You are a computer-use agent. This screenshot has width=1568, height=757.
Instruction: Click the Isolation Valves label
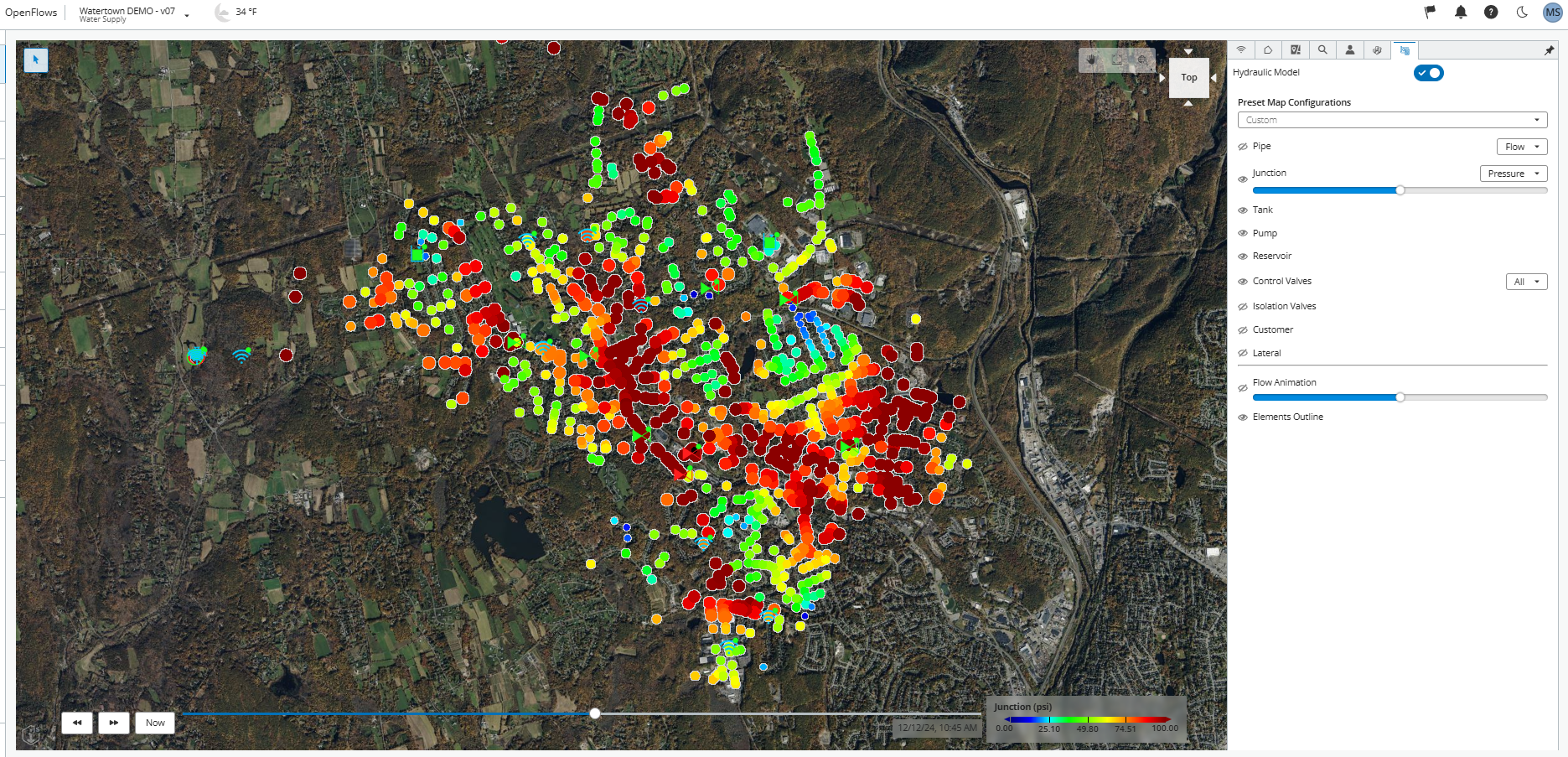coord(1285,307)
